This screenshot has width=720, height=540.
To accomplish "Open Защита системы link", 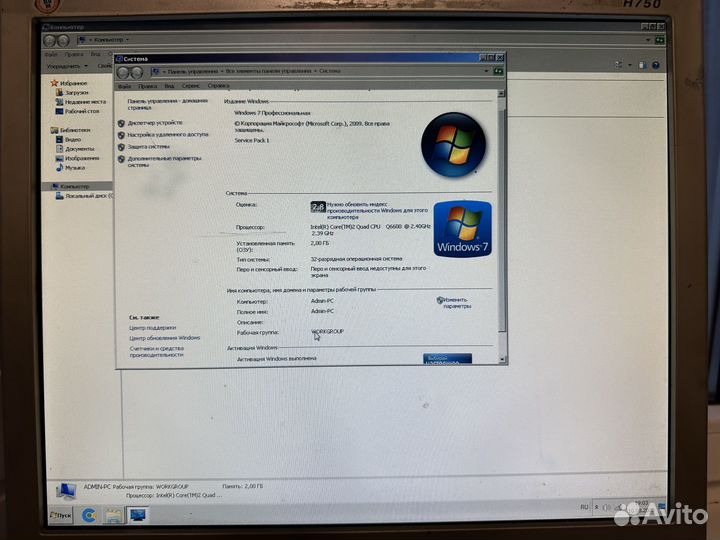I will coord(148,146).
